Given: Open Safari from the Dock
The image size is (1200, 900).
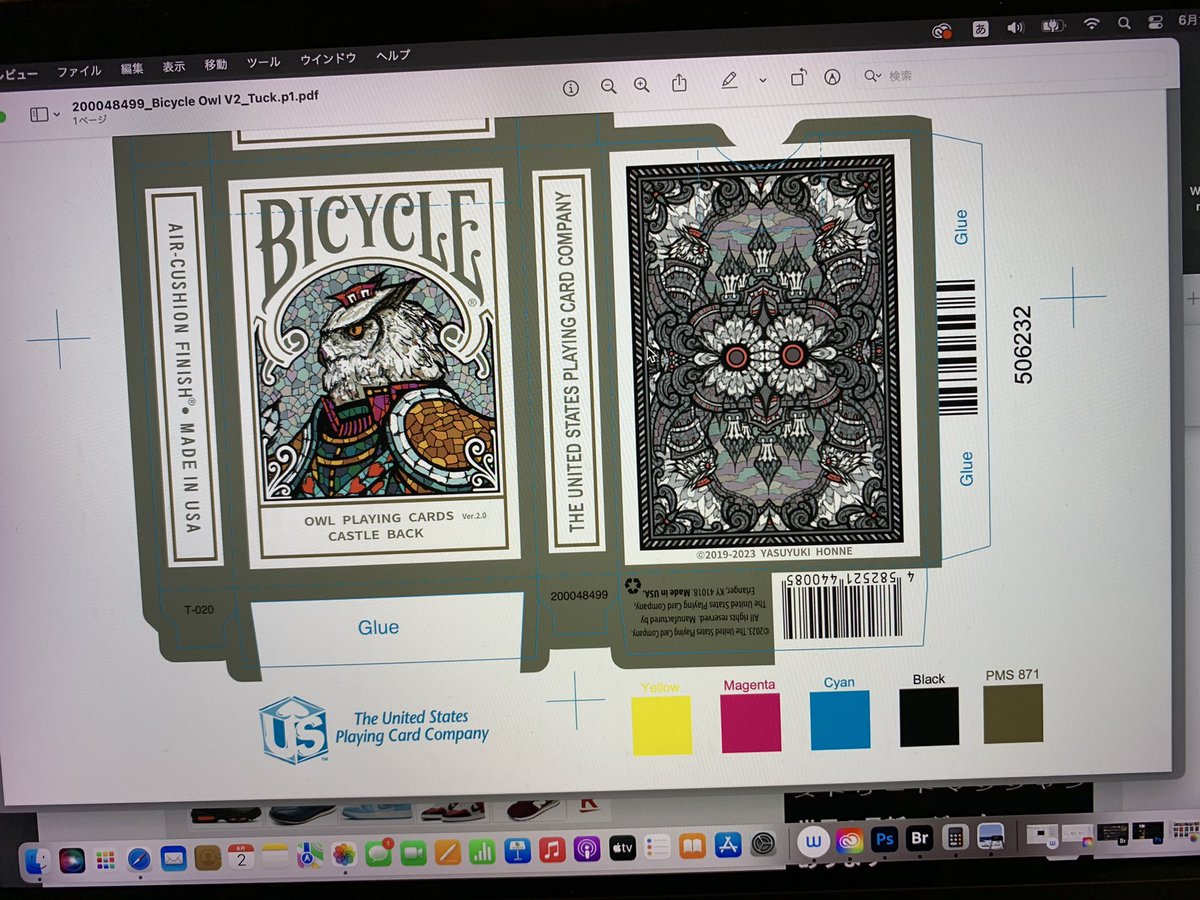Looking at the screenshot, I should (139, 859).
